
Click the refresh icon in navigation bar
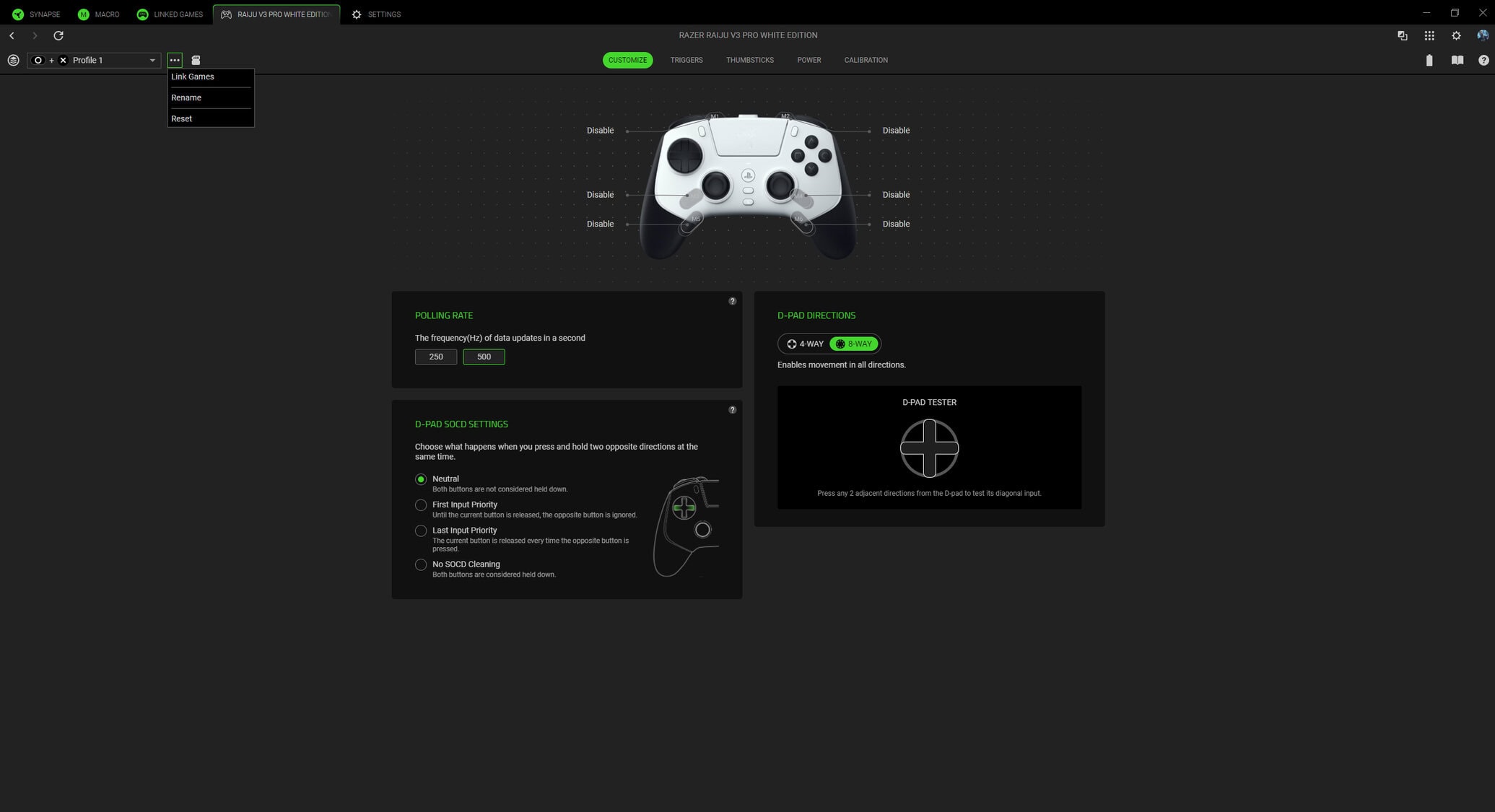[x=58, y=35]
